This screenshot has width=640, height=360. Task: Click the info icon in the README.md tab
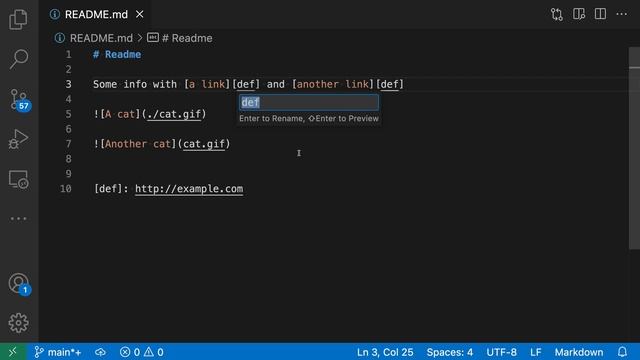[x=55, y=14]
